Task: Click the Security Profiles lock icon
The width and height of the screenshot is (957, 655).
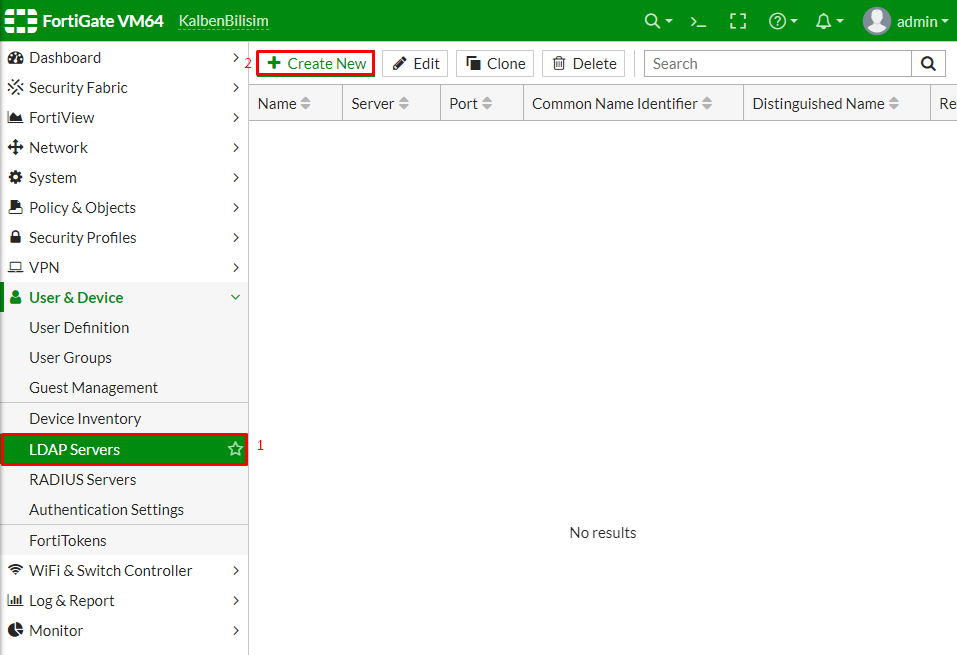Action: click(15, 237)
